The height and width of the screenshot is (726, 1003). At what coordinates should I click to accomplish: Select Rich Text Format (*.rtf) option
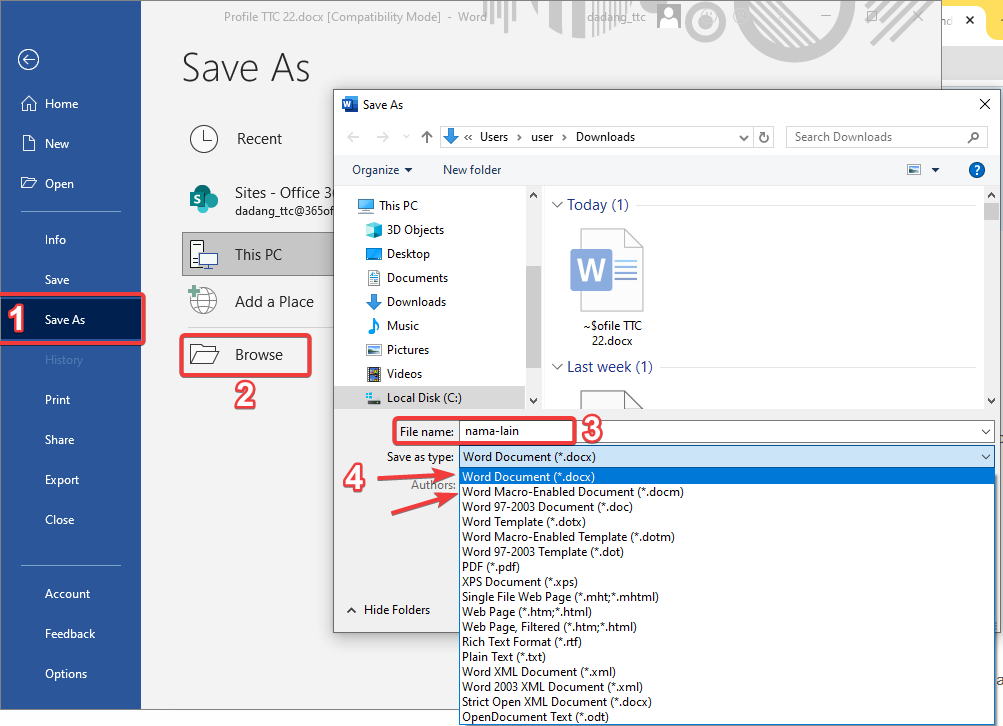[520, 642]
